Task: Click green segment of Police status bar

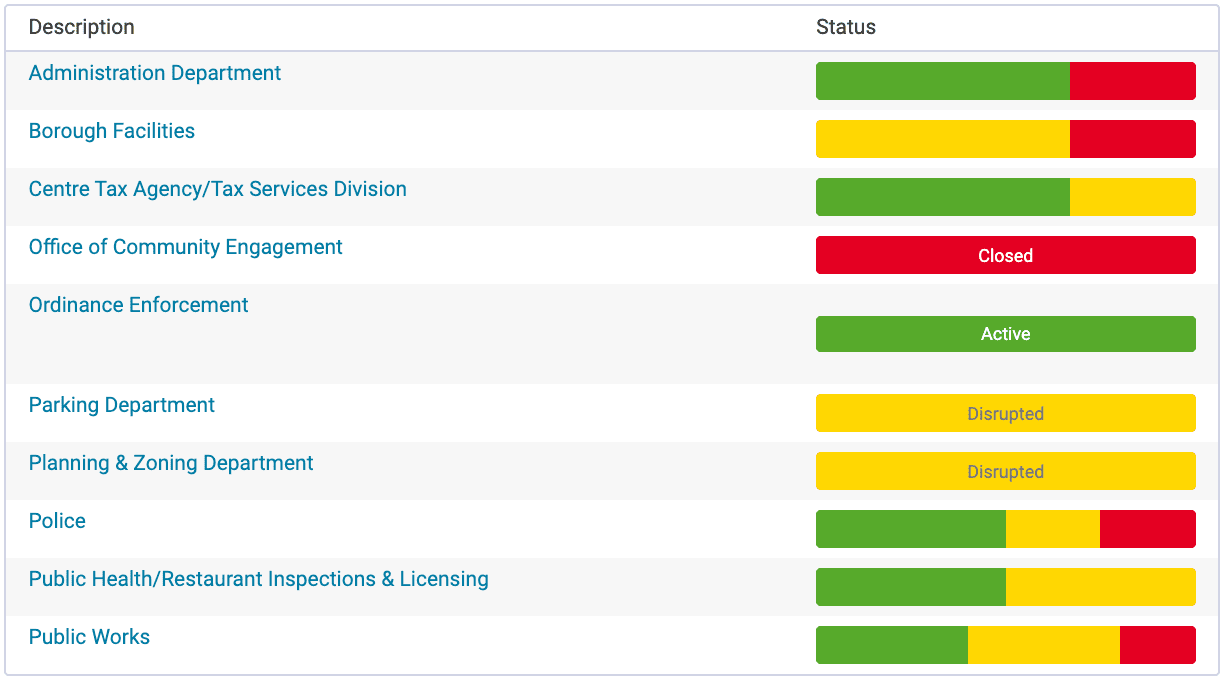Action: 911,529
